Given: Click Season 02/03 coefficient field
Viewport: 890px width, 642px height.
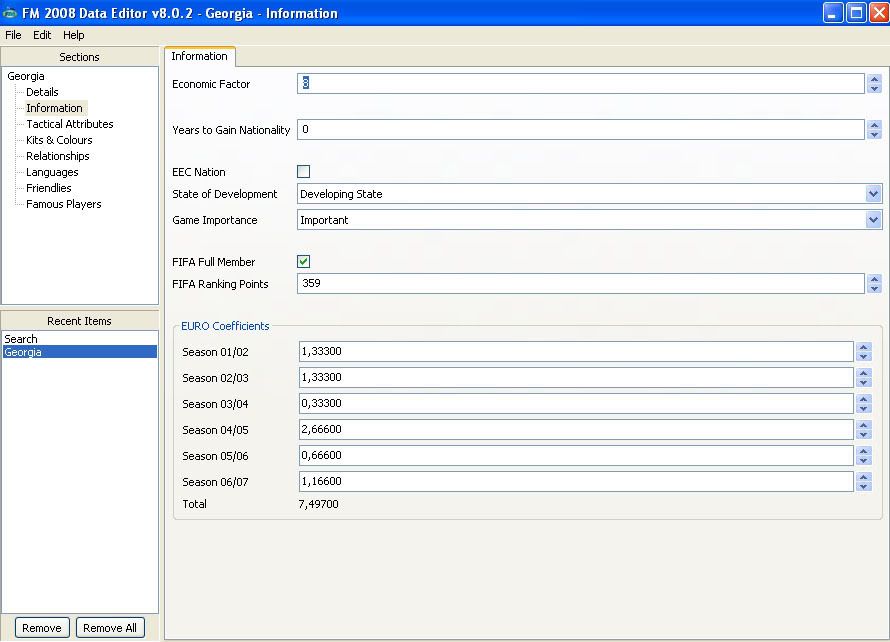Looking at the screenshot, I should [x=576, y=377].
